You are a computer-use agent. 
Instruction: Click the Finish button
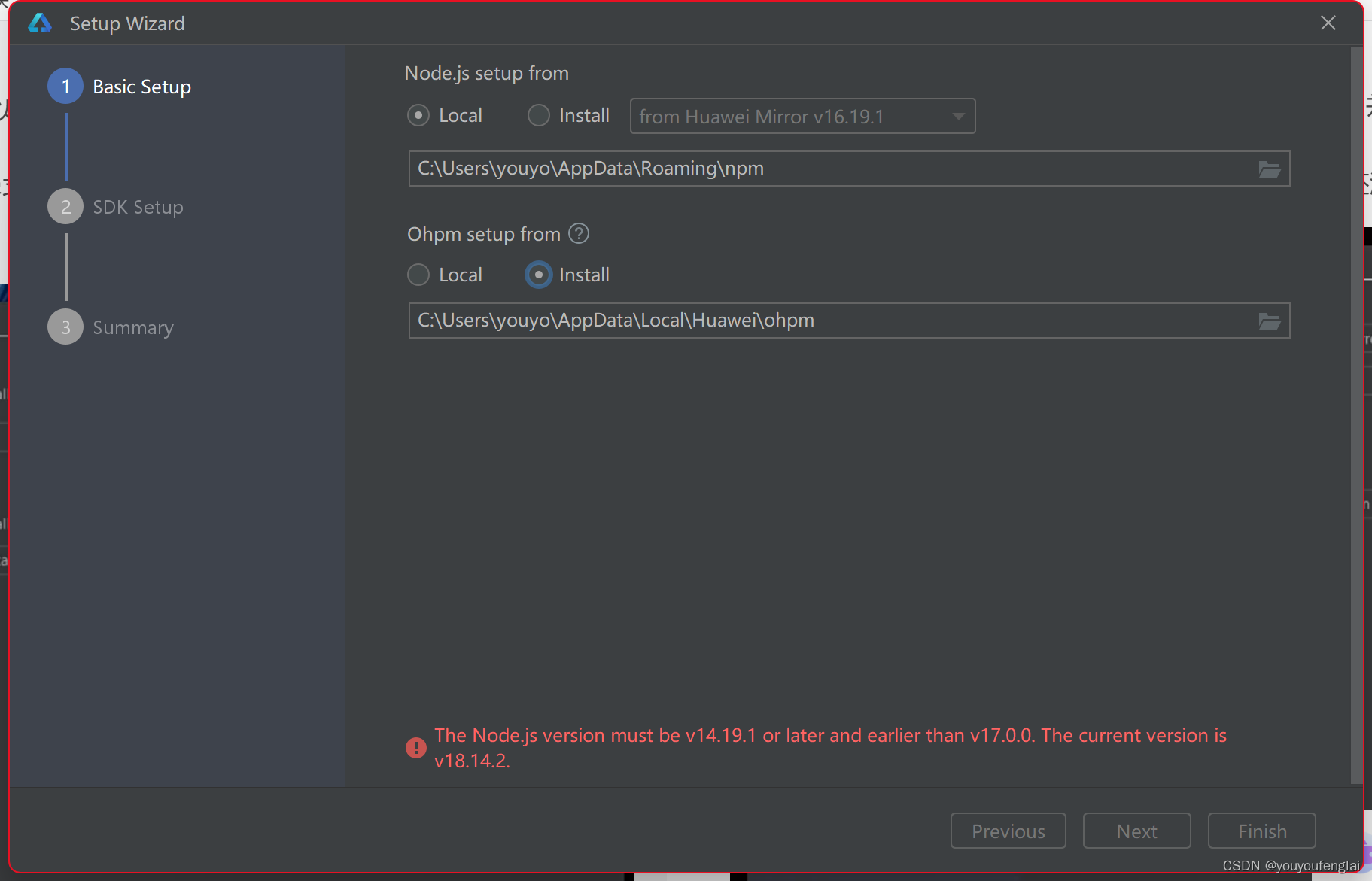click(1261, 831)
